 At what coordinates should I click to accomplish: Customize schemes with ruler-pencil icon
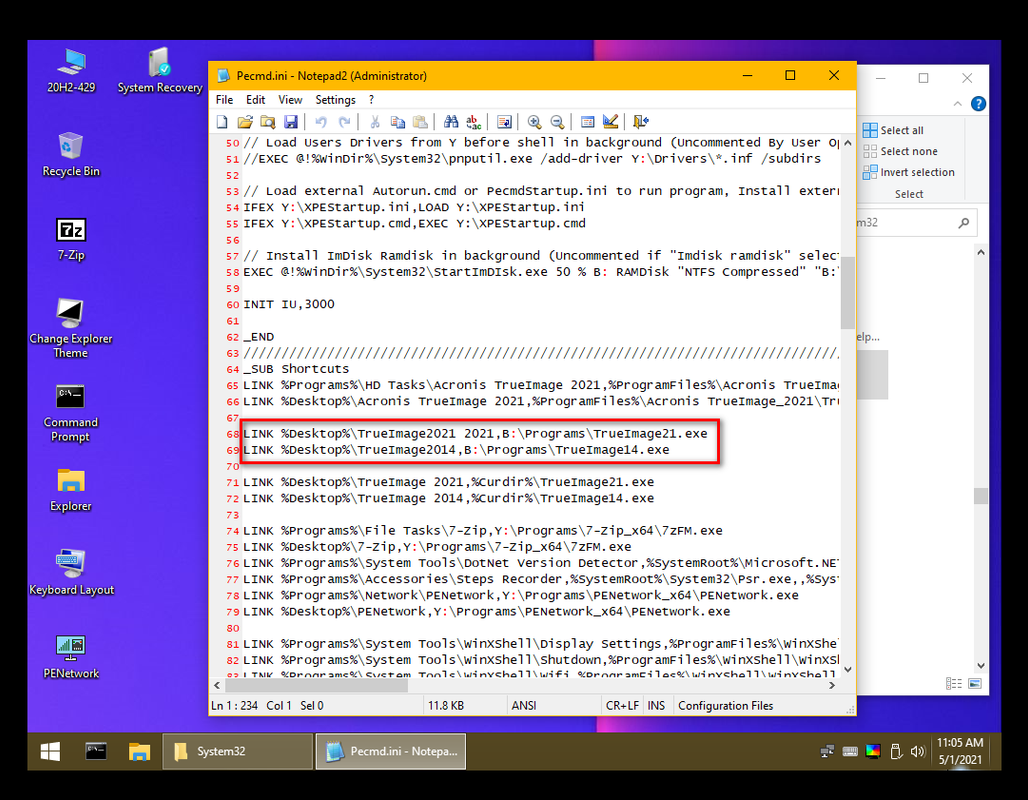click(610, 122)
